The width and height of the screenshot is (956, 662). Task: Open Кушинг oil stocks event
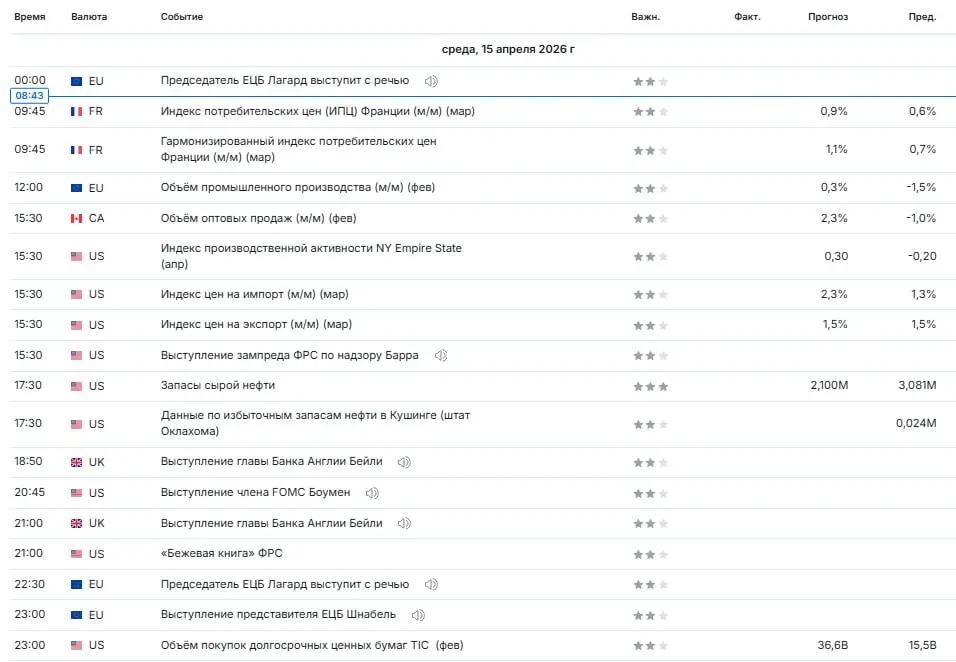[315, 423]
